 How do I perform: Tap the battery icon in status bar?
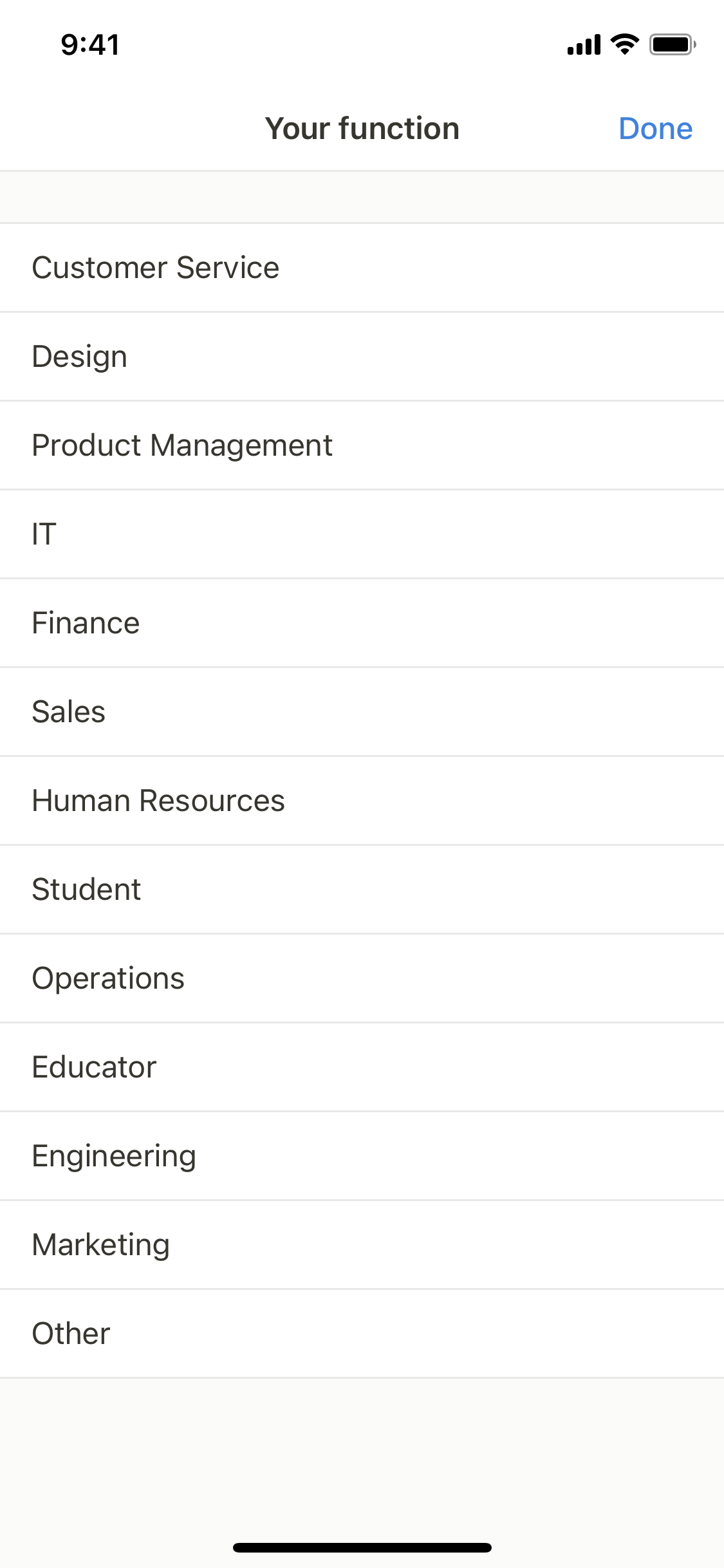click(x=673, y=44)
